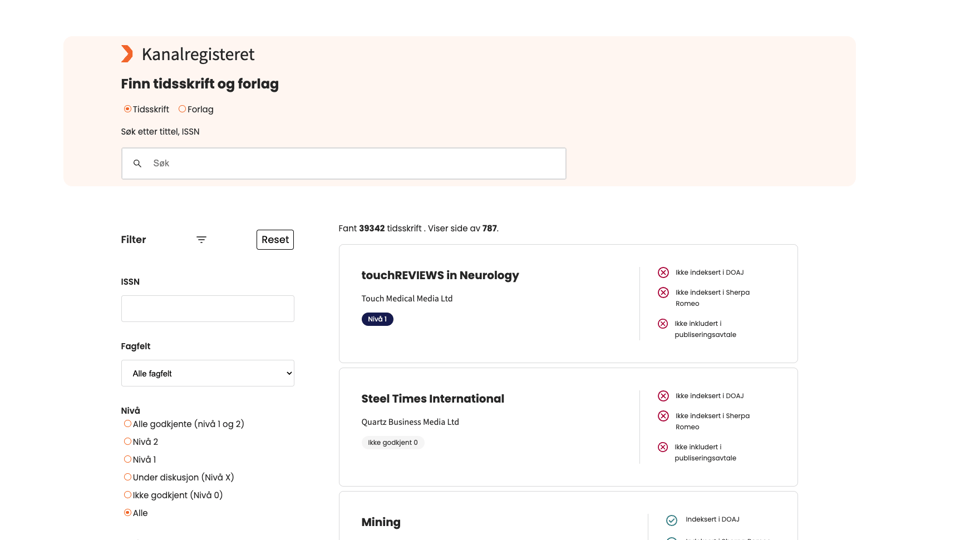The height and width of the screenshot is (540, 960).
Task: Open touchREVIEWS in Neurology journal entry
Action: point(440,276)
